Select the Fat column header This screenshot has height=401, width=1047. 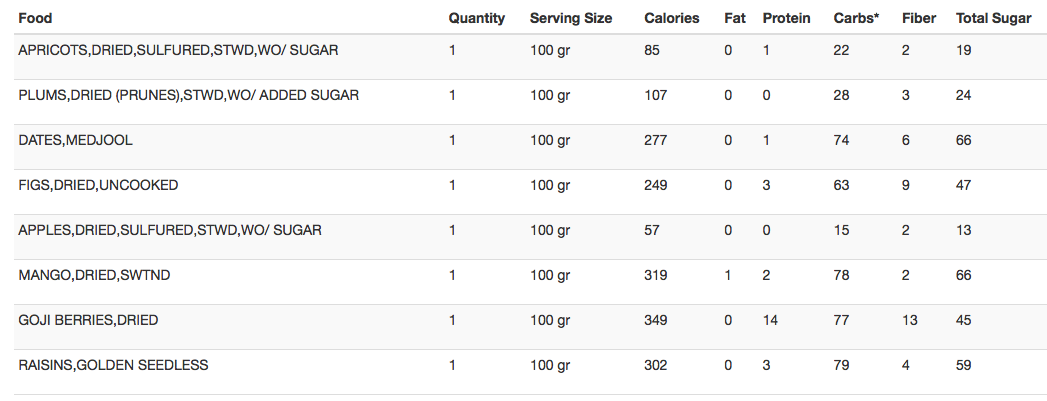pos(735,19)
